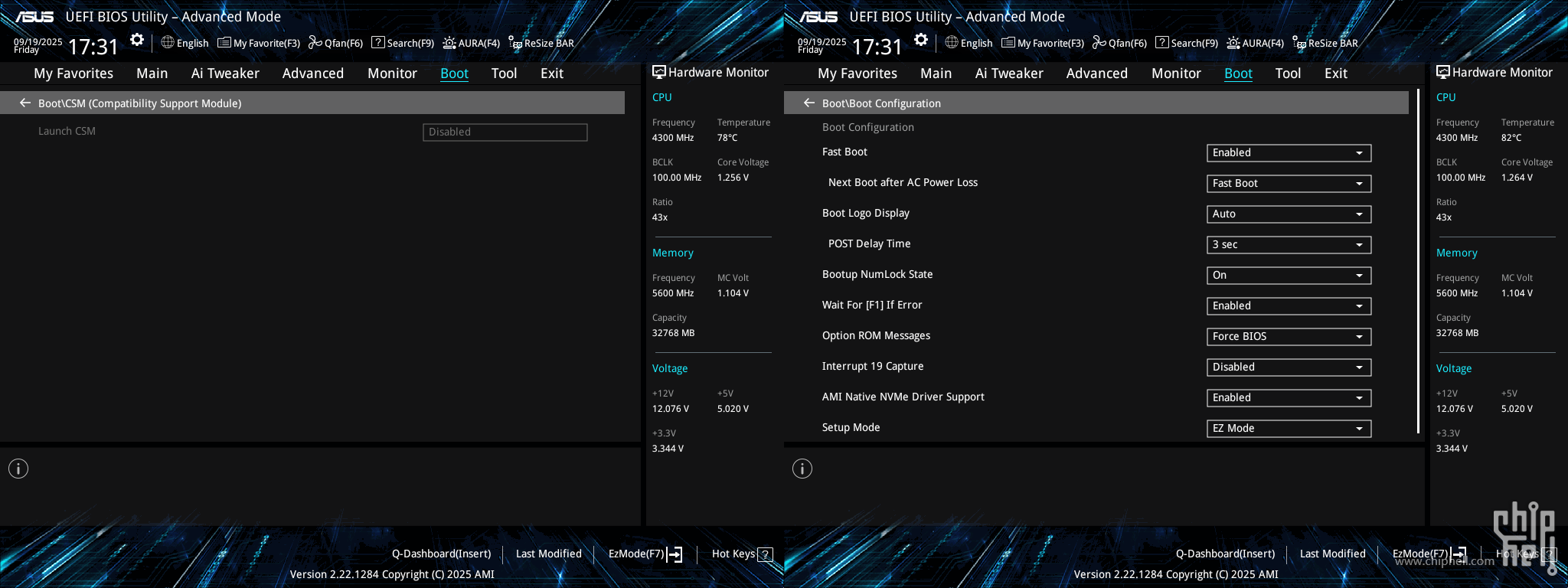1568x588 pixels.
Task: Switch to Main tab in left screen
Action: tap(152, 73)
